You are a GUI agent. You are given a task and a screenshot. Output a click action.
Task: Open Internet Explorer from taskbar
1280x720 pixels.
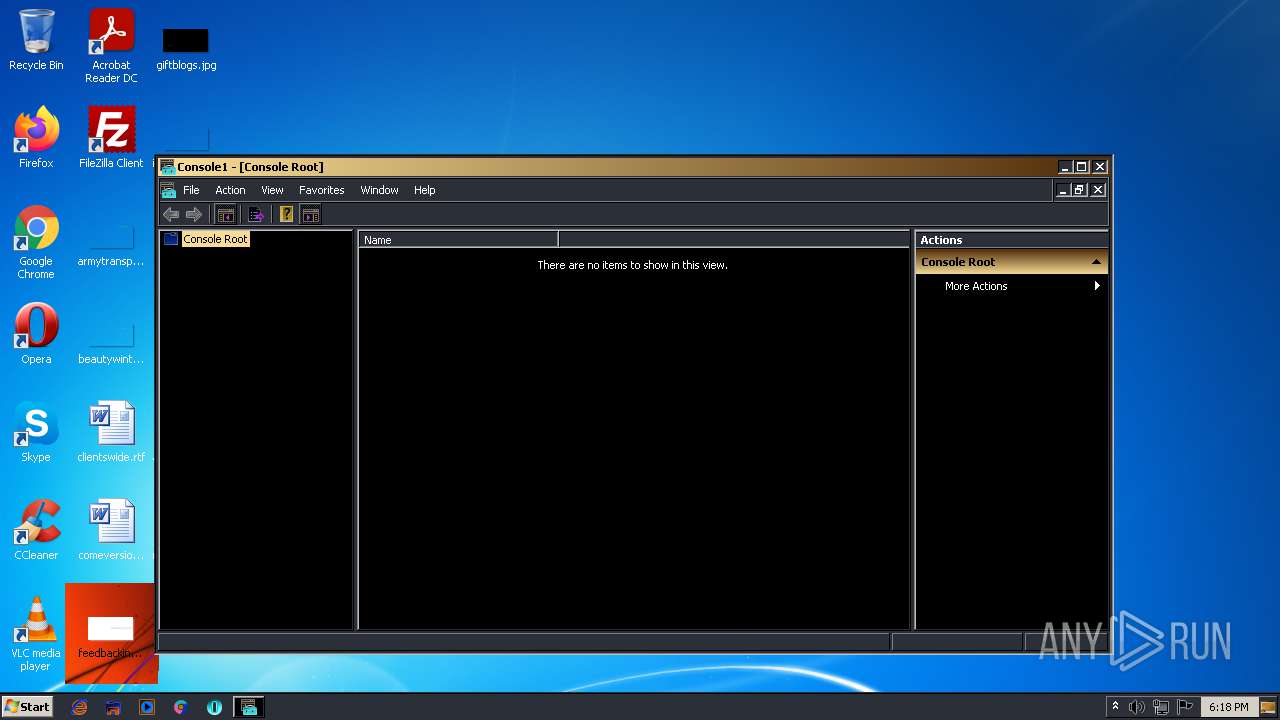click(x=79, y=707)
